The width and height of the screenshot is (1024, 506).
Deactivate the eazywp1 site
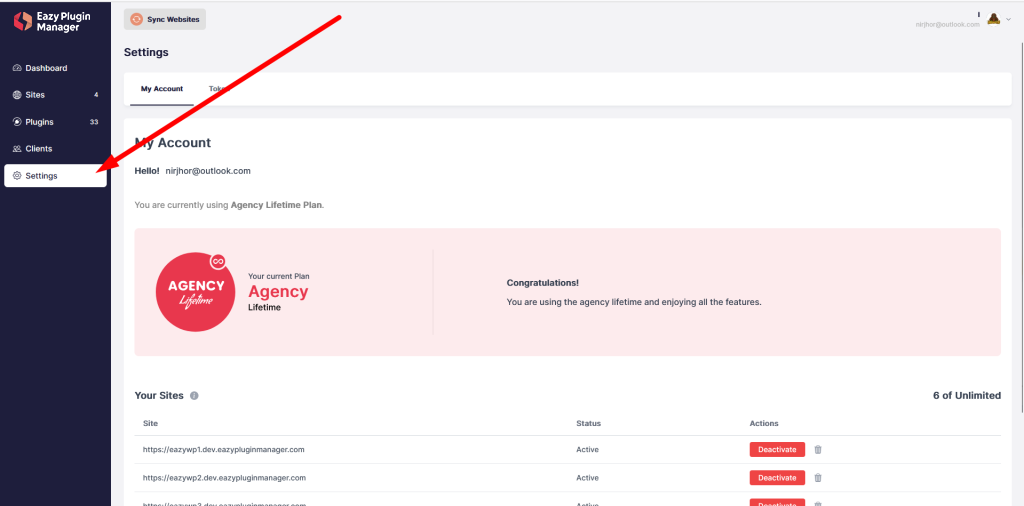pos(777,449)
